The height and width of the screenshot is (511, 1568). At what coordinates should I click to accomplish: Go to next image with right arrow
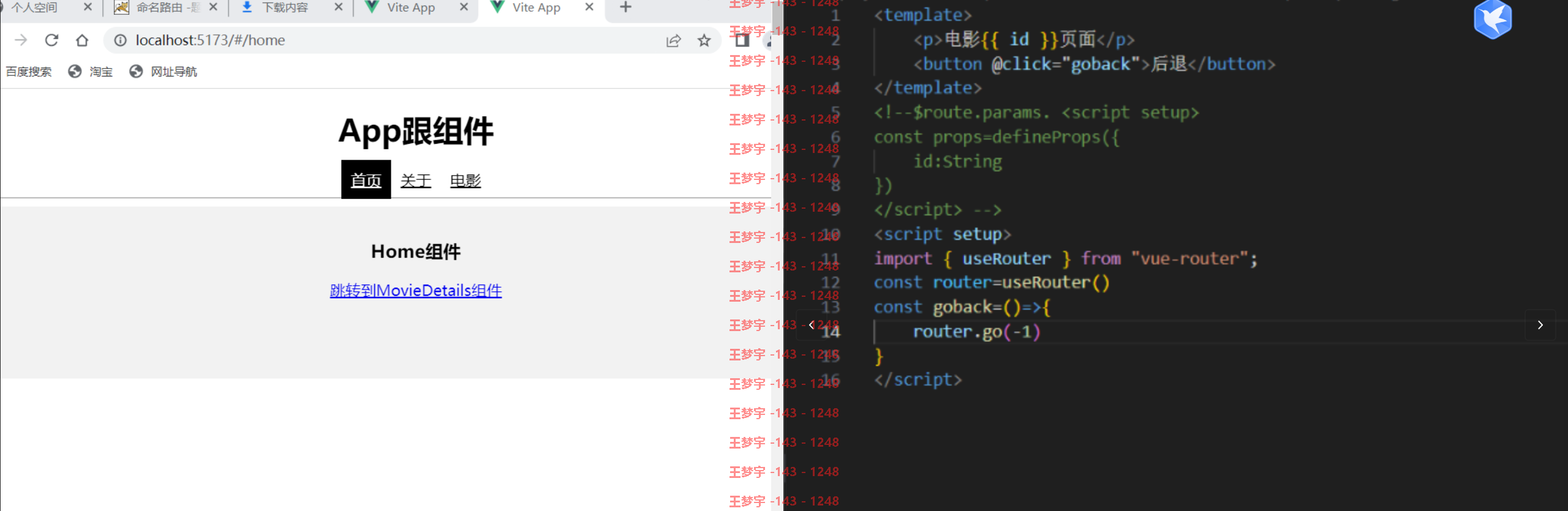(1540, 325)
